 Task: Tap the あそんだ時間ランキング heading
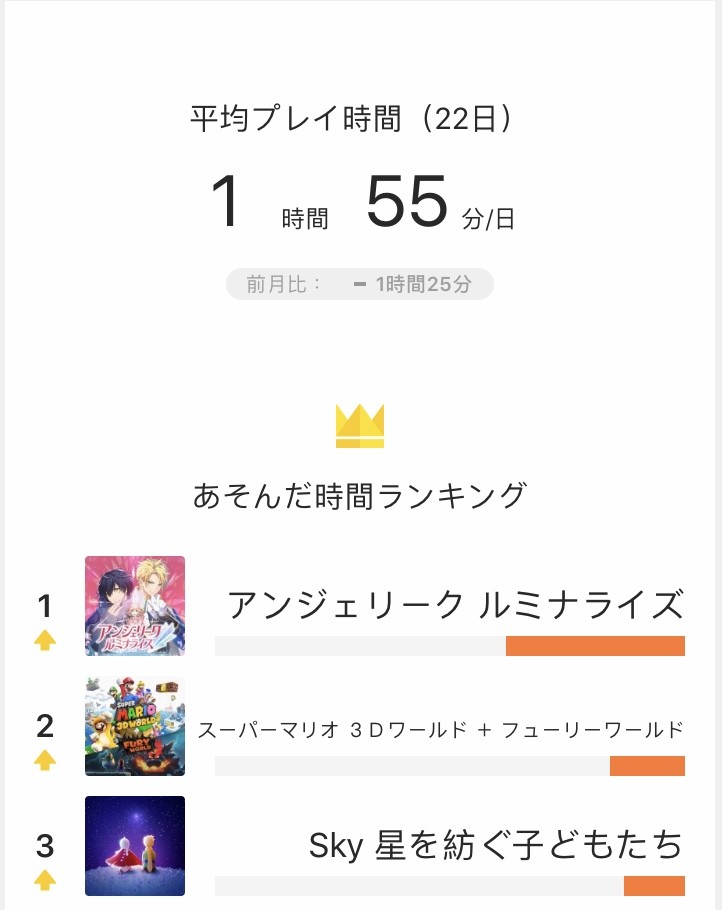coord(360,496)
